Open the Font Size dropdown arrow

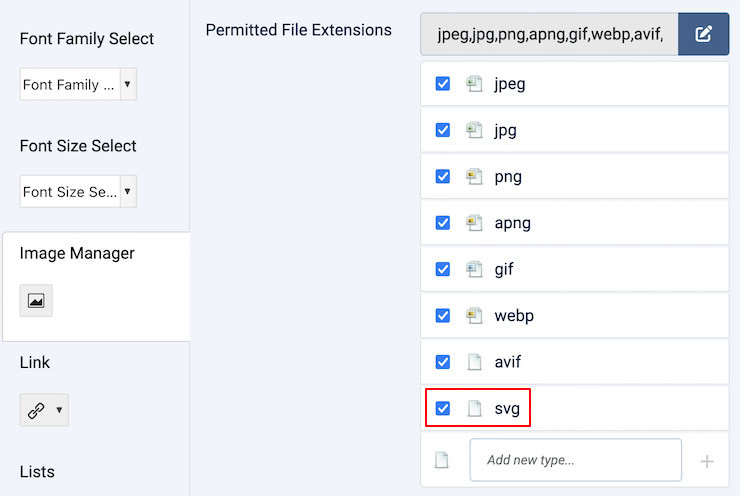(x=128, y=191)
